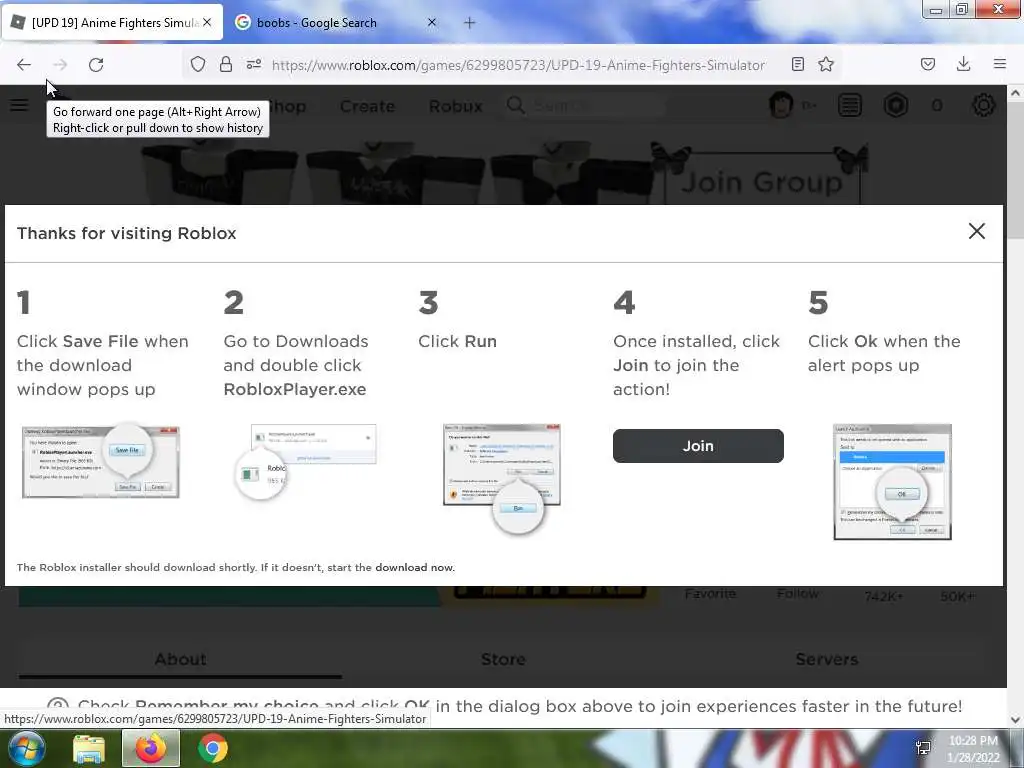Screen dimensions: 1024x768
Task: Switch to the Google Search tab
Action: [x=335, y=23]
